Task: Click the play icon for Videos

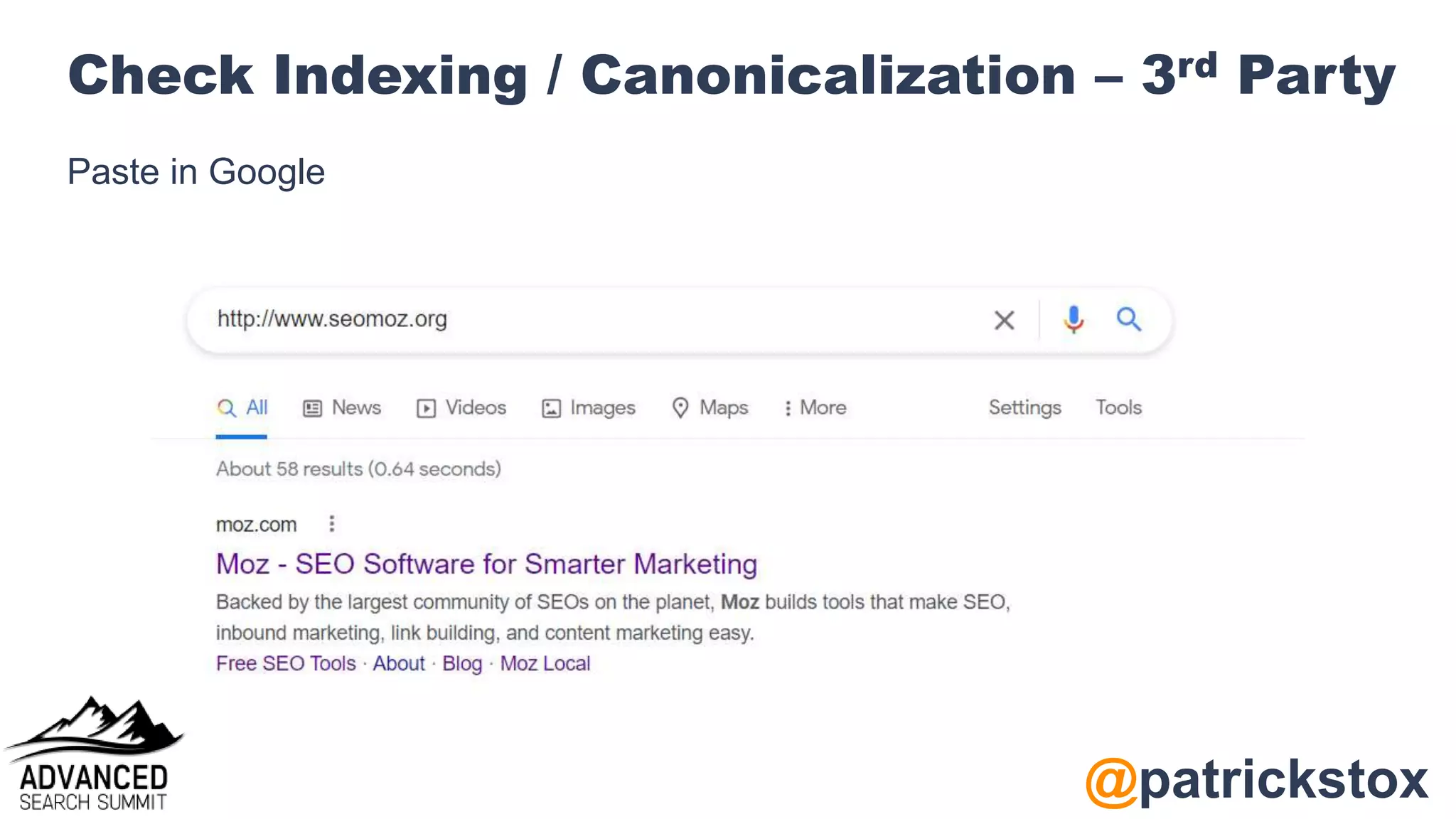Action: (x=426, y=408)
